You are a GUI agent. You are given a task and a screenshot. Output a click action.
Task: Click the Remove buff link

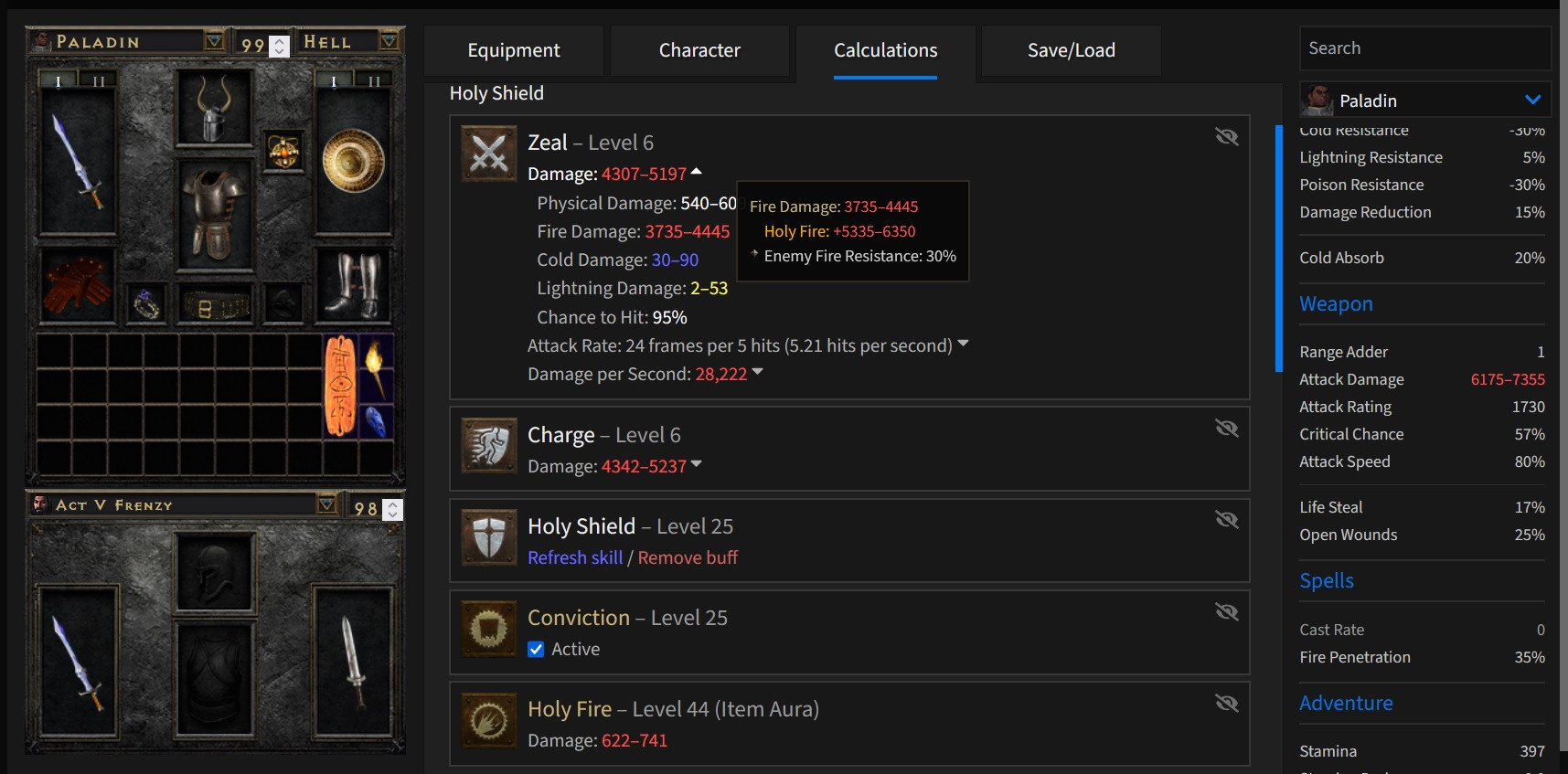pyautogui.click(x=688, y=557)
